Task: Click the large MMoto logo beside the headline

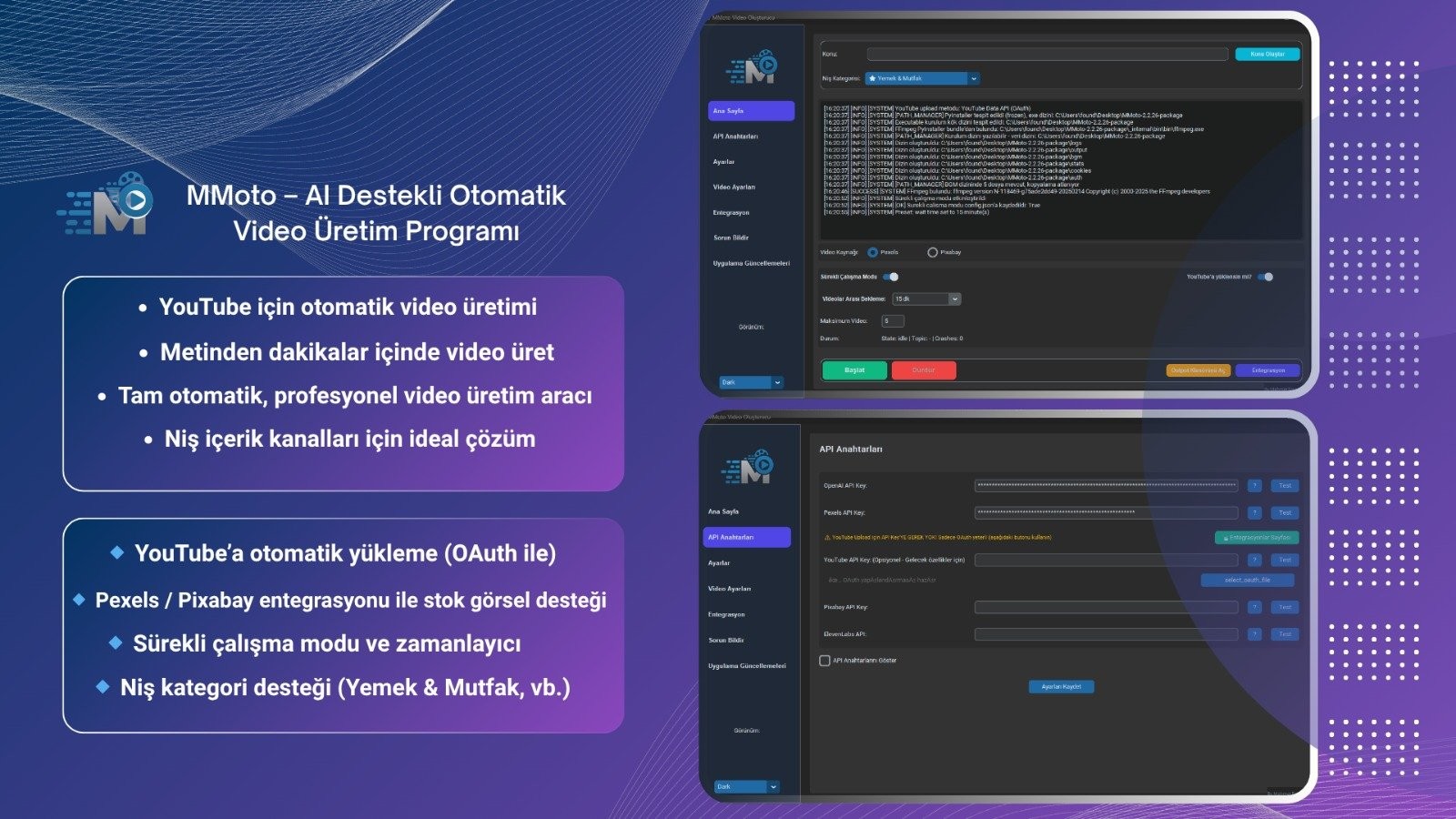Action: click(x=106, y=204)
